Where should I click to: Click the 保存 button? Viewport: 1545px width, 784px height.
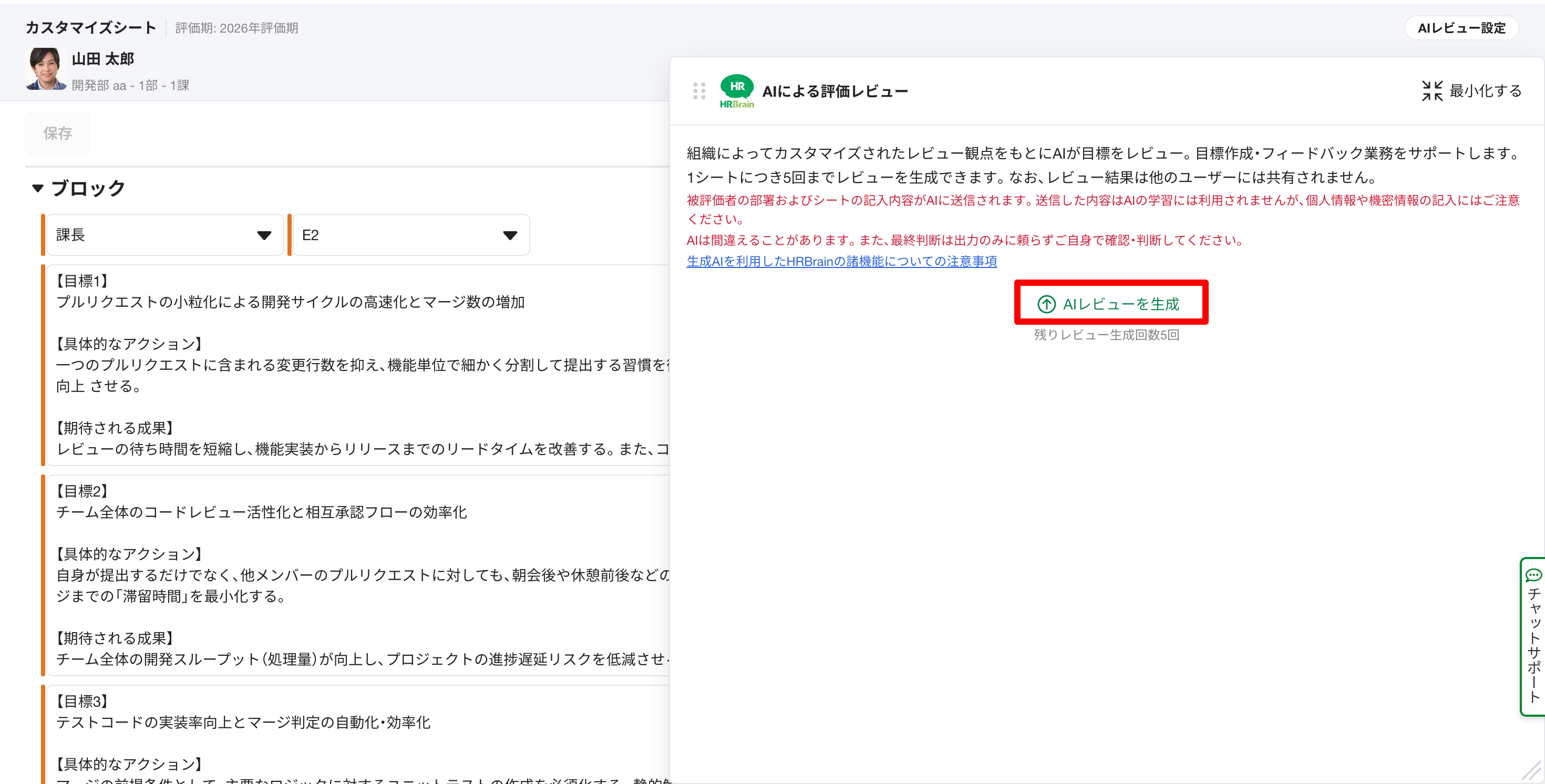[58, 133]
